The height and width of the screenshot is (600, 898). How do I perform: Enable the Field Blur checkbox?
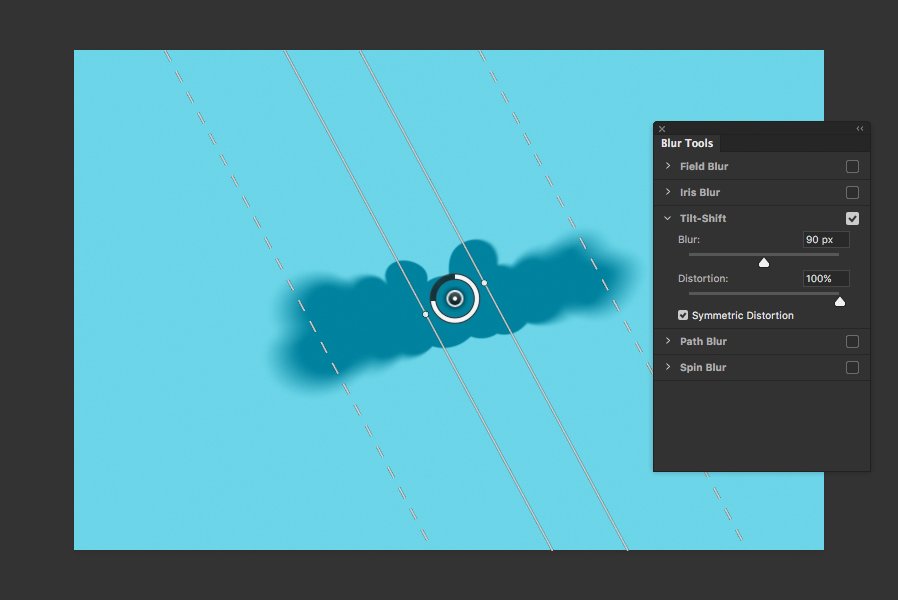coord(852,167)
